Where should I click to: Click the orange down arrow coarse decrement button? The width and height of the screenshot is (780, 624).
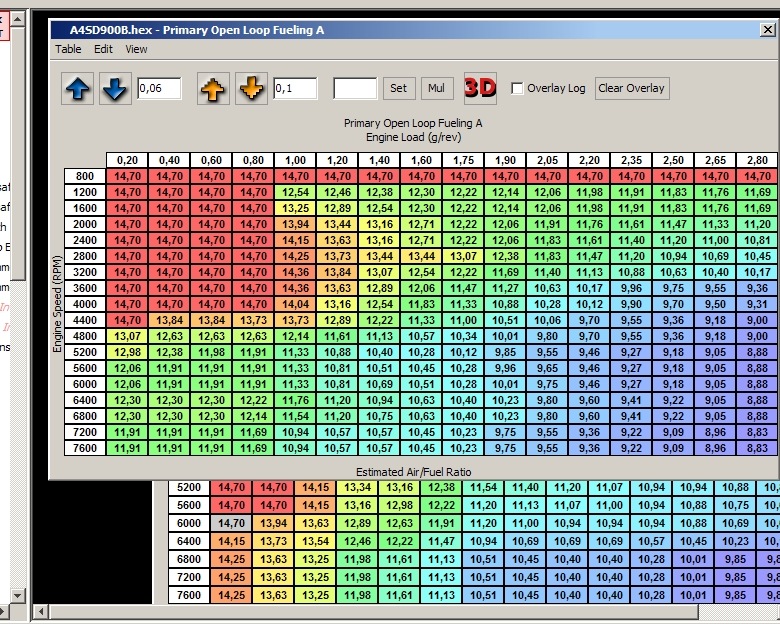pyautogui.click(x=251, y=89)
